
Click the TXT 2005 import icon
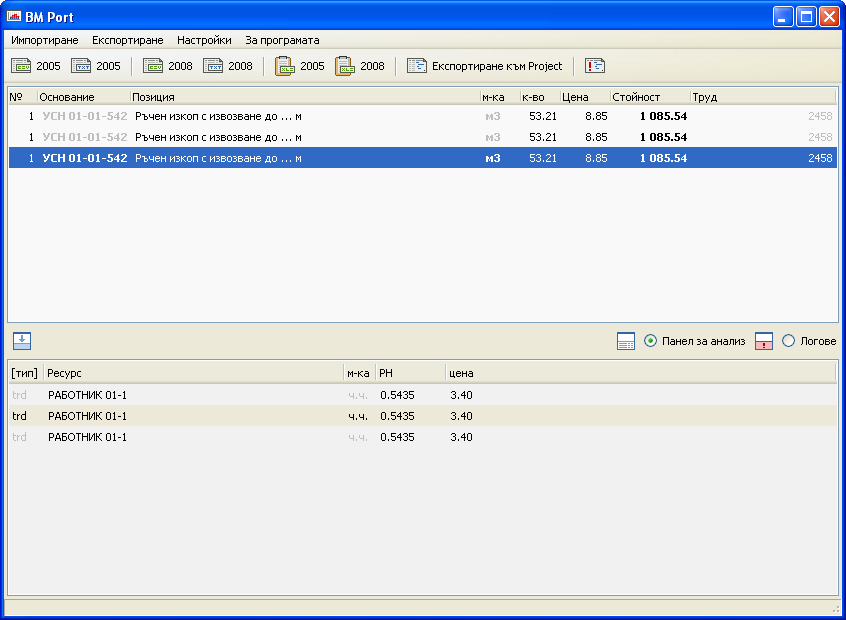coord(82,66)
